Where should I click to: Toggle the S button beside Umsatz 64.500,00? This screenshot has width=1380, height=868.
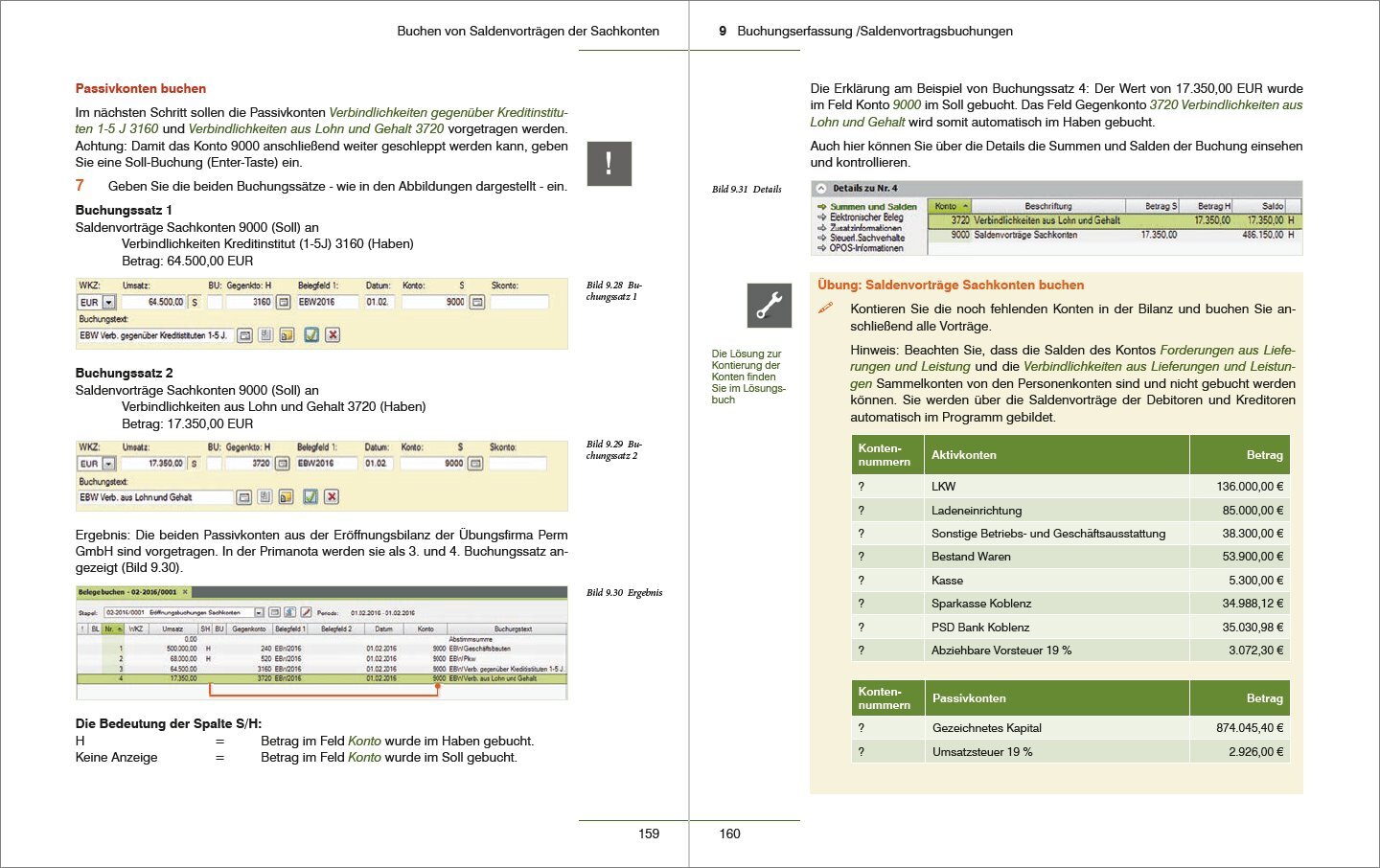coord(195,302)
